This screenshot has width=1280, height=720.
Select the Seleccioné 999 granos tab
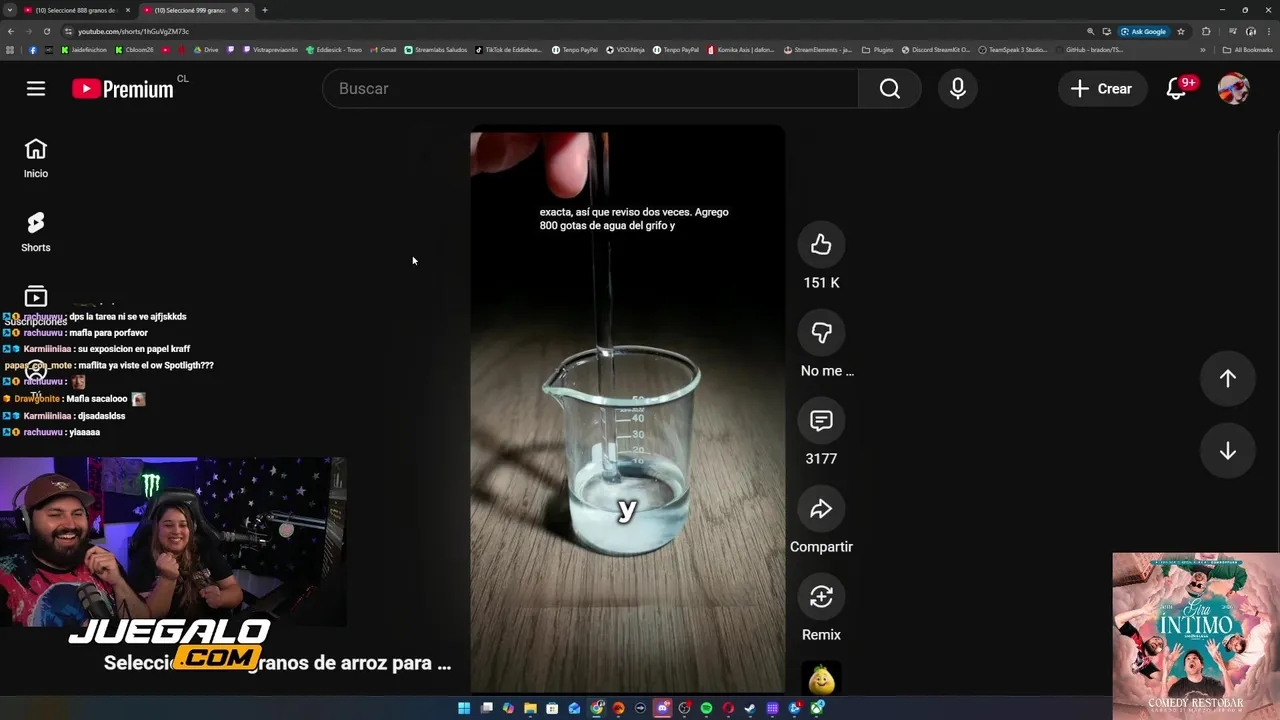pos(190,10)
